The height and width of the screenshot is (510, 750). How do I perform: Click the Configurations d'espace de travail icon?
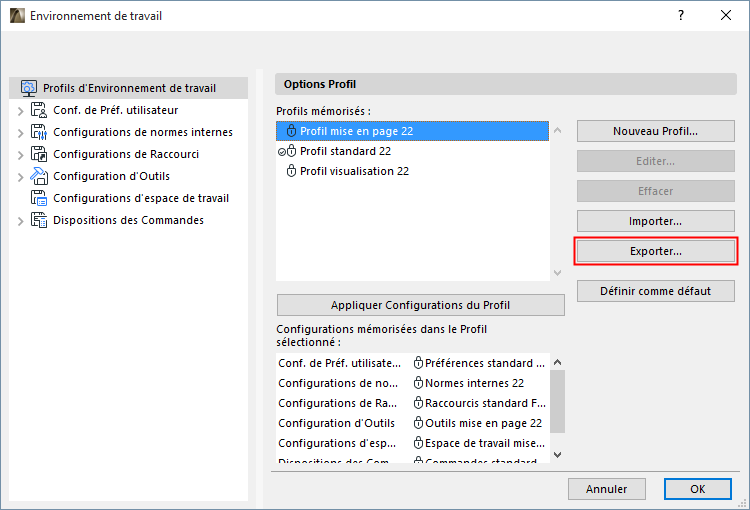point(39,198)
